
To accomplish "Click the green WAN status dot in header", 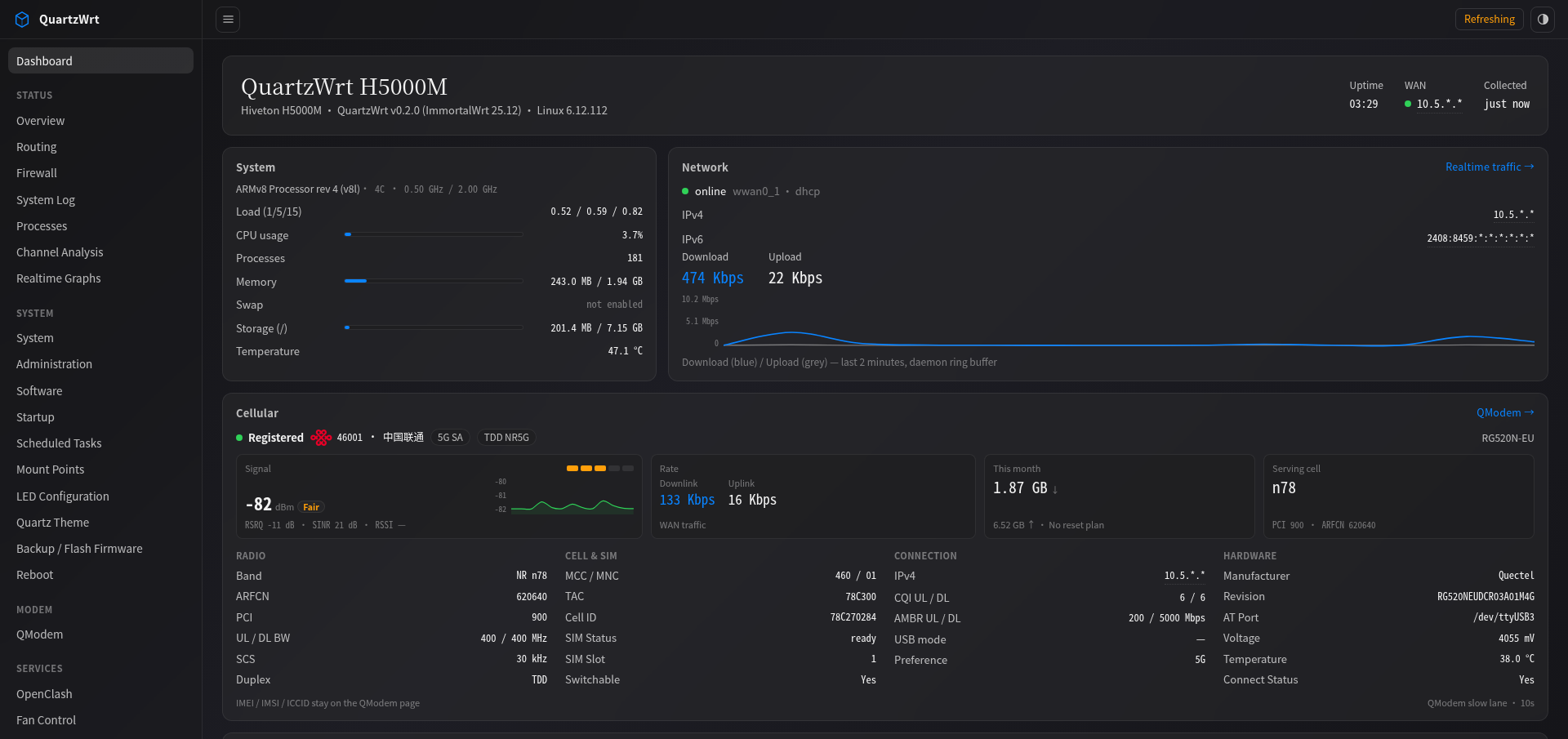I will click(1408, 104).
